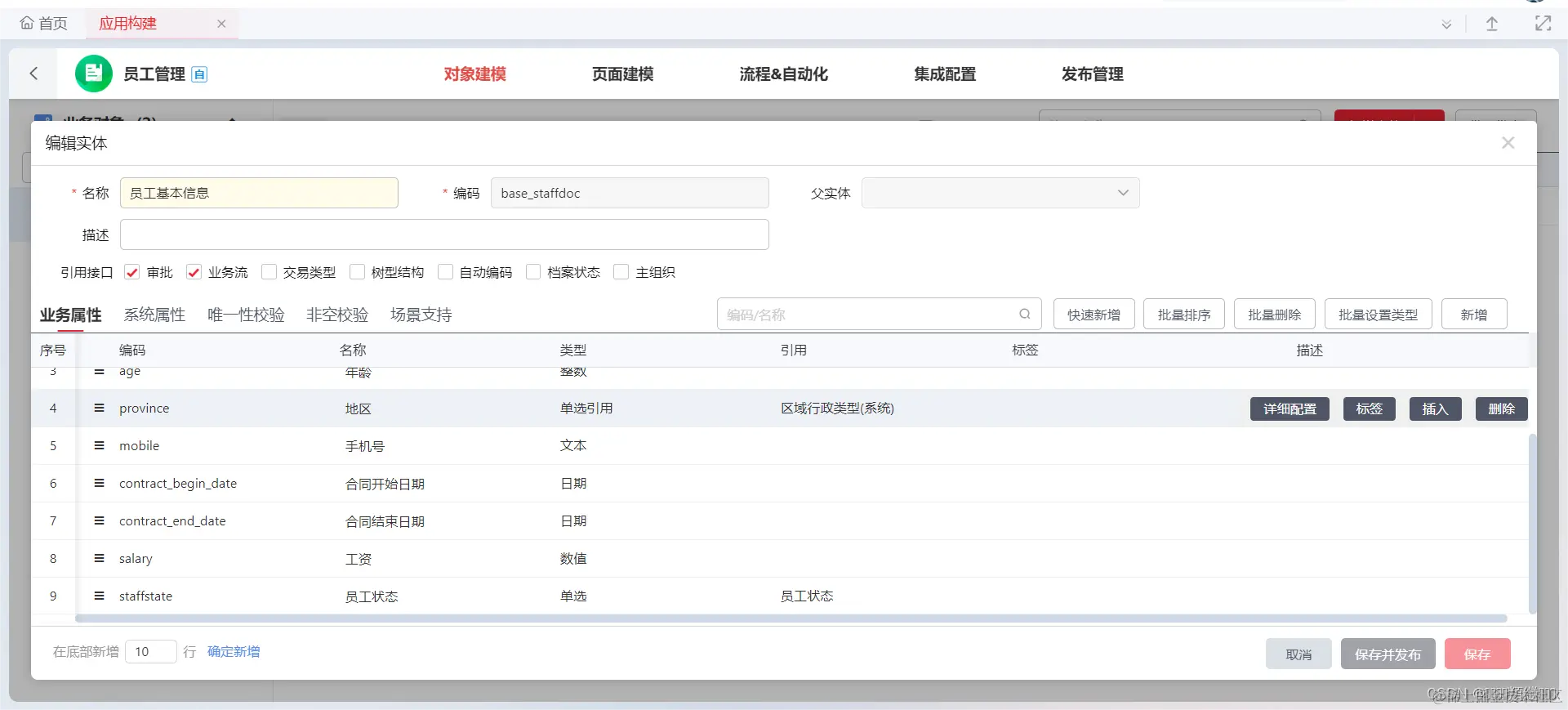Select the 唯一性校验 tab
This screenshot has height=710, width=1568.
click(x=246, y=315)
